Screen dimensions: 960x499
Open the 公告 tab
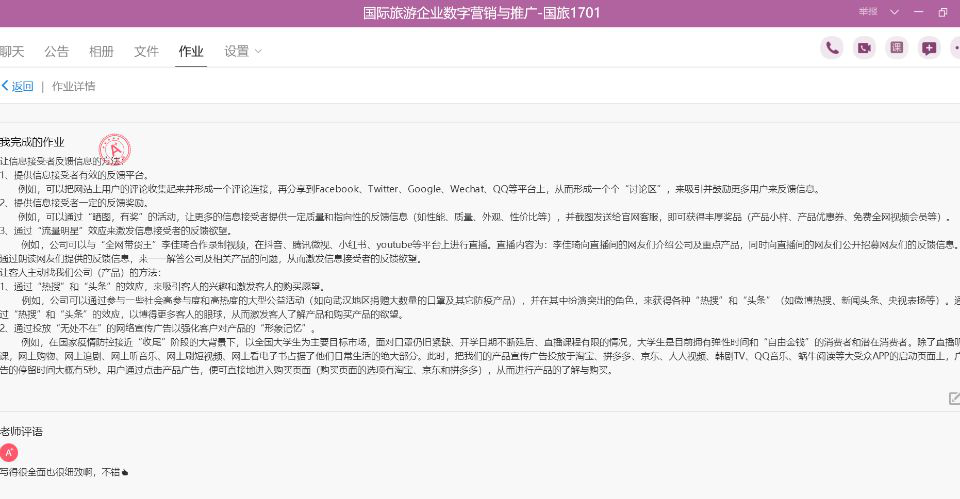57,51
